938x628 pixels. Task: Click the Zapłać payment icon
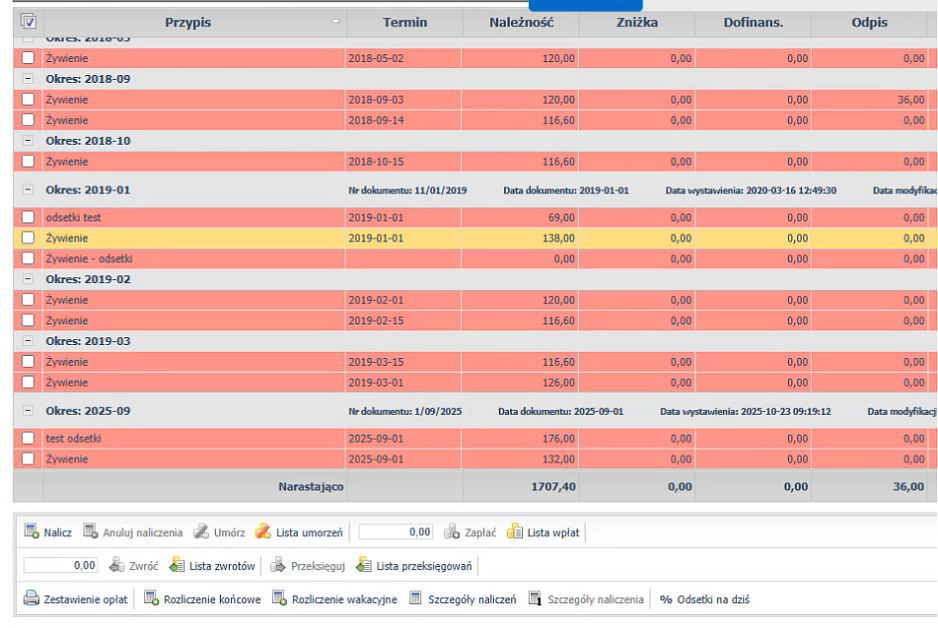click(452, 533)
